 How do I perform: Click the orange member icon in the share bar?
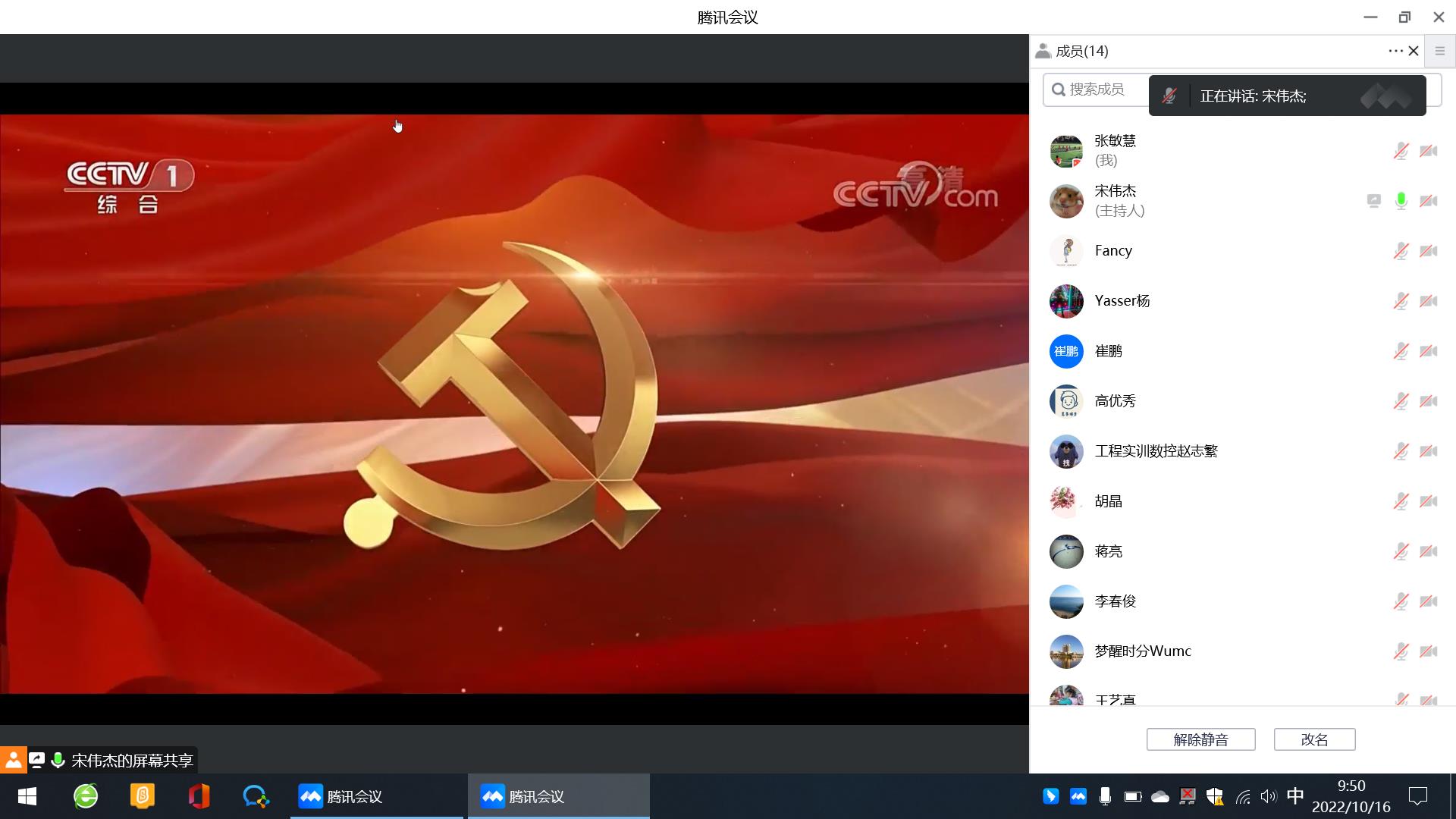coord(13,760)
